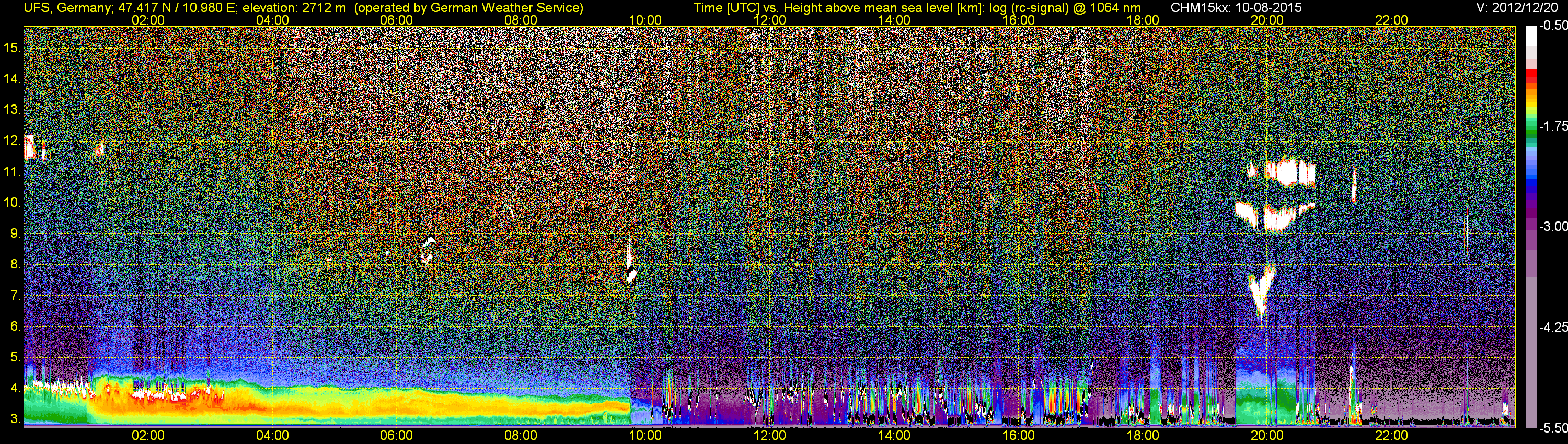Click the colorbar value '-3.00'
The width and height of the screenshot is (1568, 444).
1553,226
